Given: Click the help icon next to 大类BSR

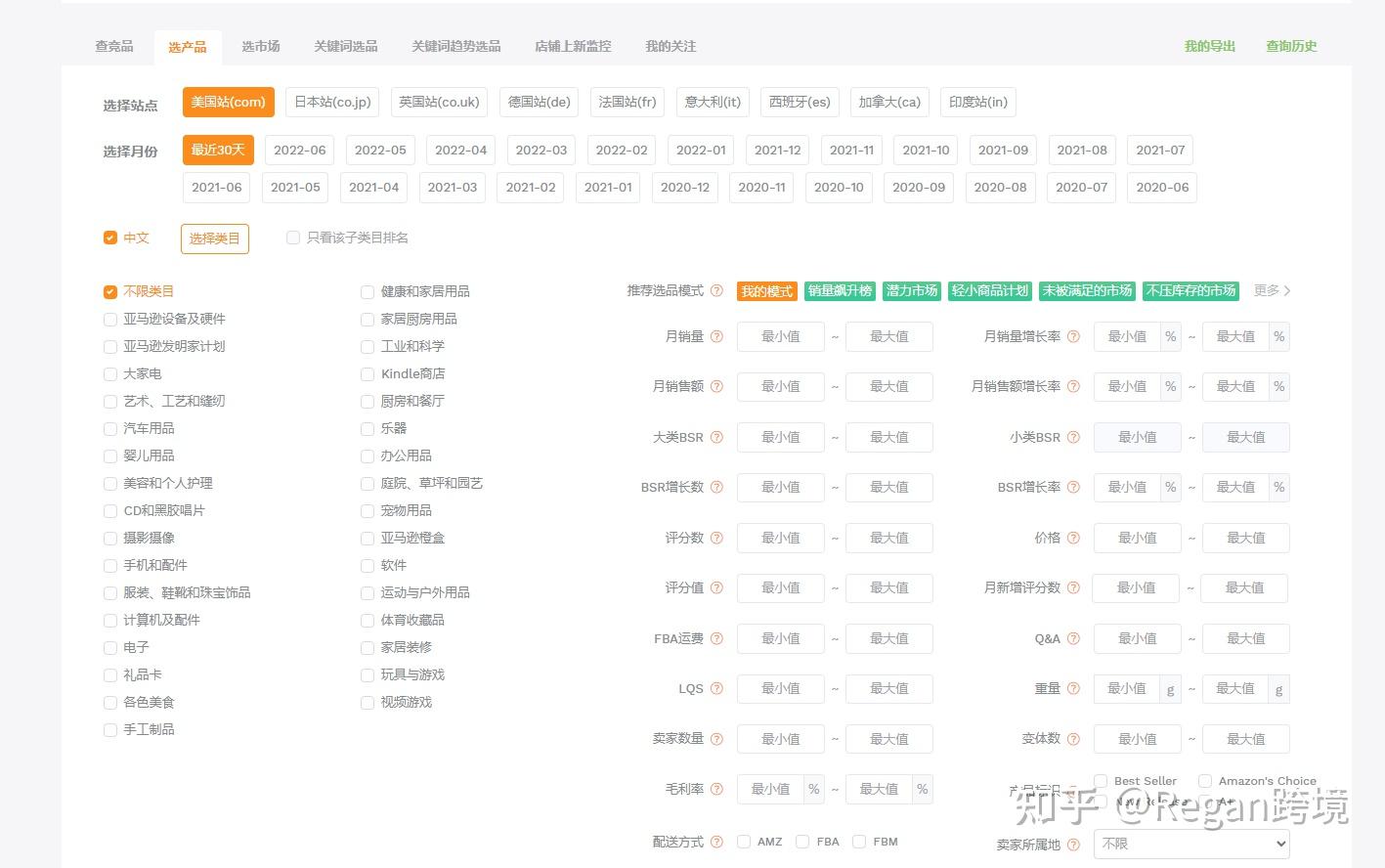Looking at the screenshot, I should [x=716, y=437].
